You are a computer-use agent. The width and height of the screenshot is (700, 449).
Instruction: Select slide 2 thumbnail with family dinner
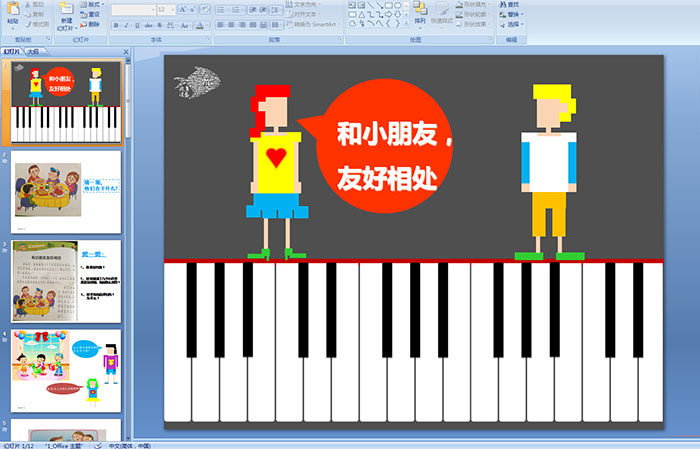click(66, 192)
